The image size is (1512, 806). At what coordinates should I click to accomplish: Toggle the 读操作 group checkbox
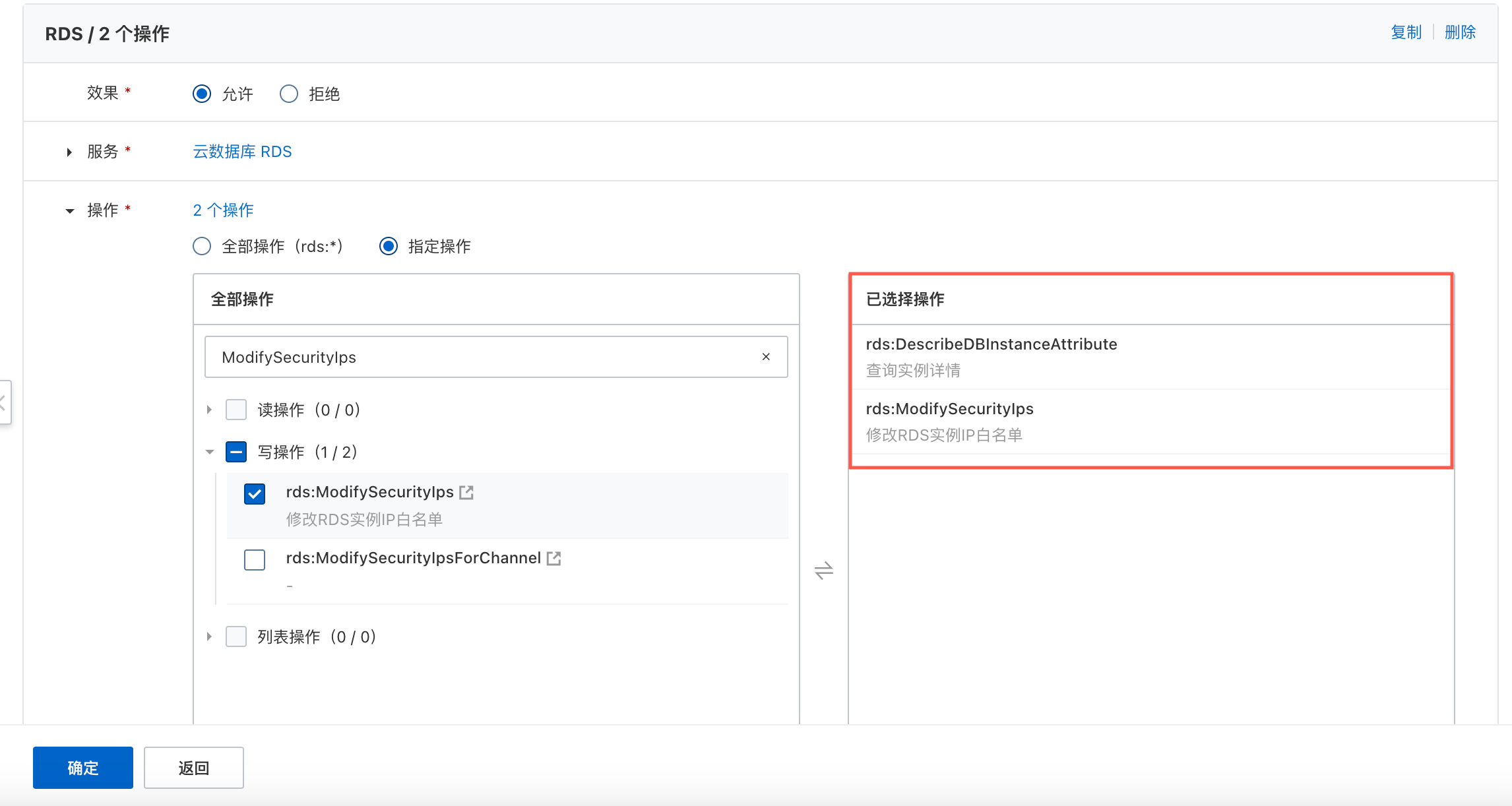pyautogui.click(x=236, y=410)
